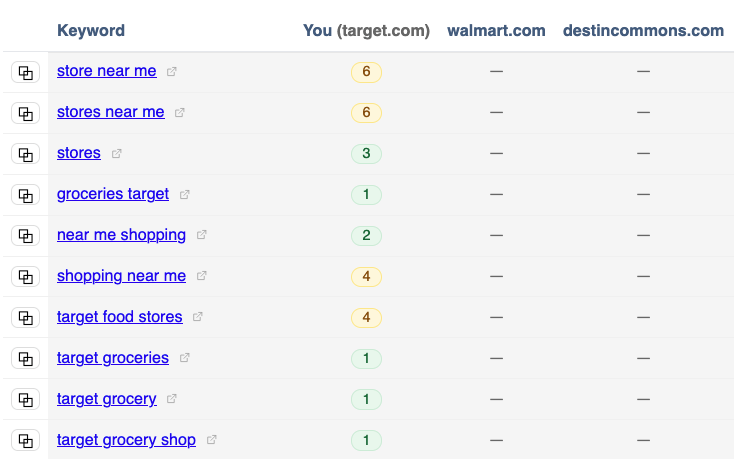This screenshot has width=734, height=459.
Task: Open external link icon for 'near me shopping'
Action: [x=202, y=236]
